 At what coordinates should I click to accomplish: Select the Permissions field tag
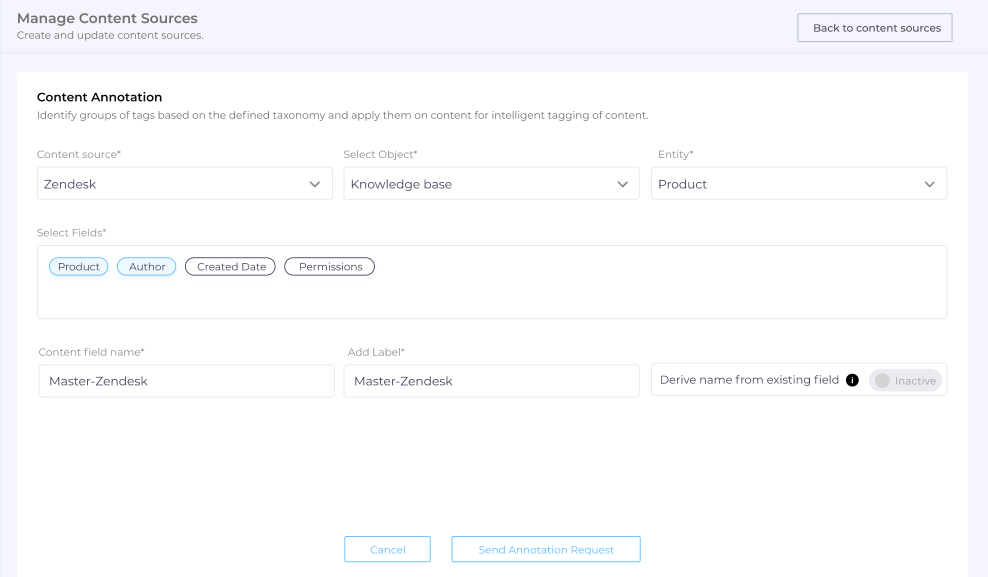330,267
